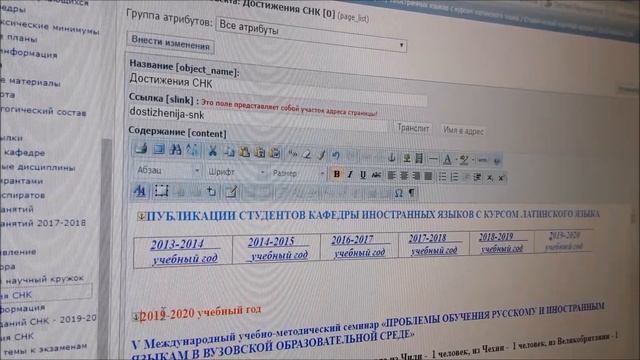The height and width of the screenshot is (360, 640).
Task: Align text to the right
Action: pos(416,176)
